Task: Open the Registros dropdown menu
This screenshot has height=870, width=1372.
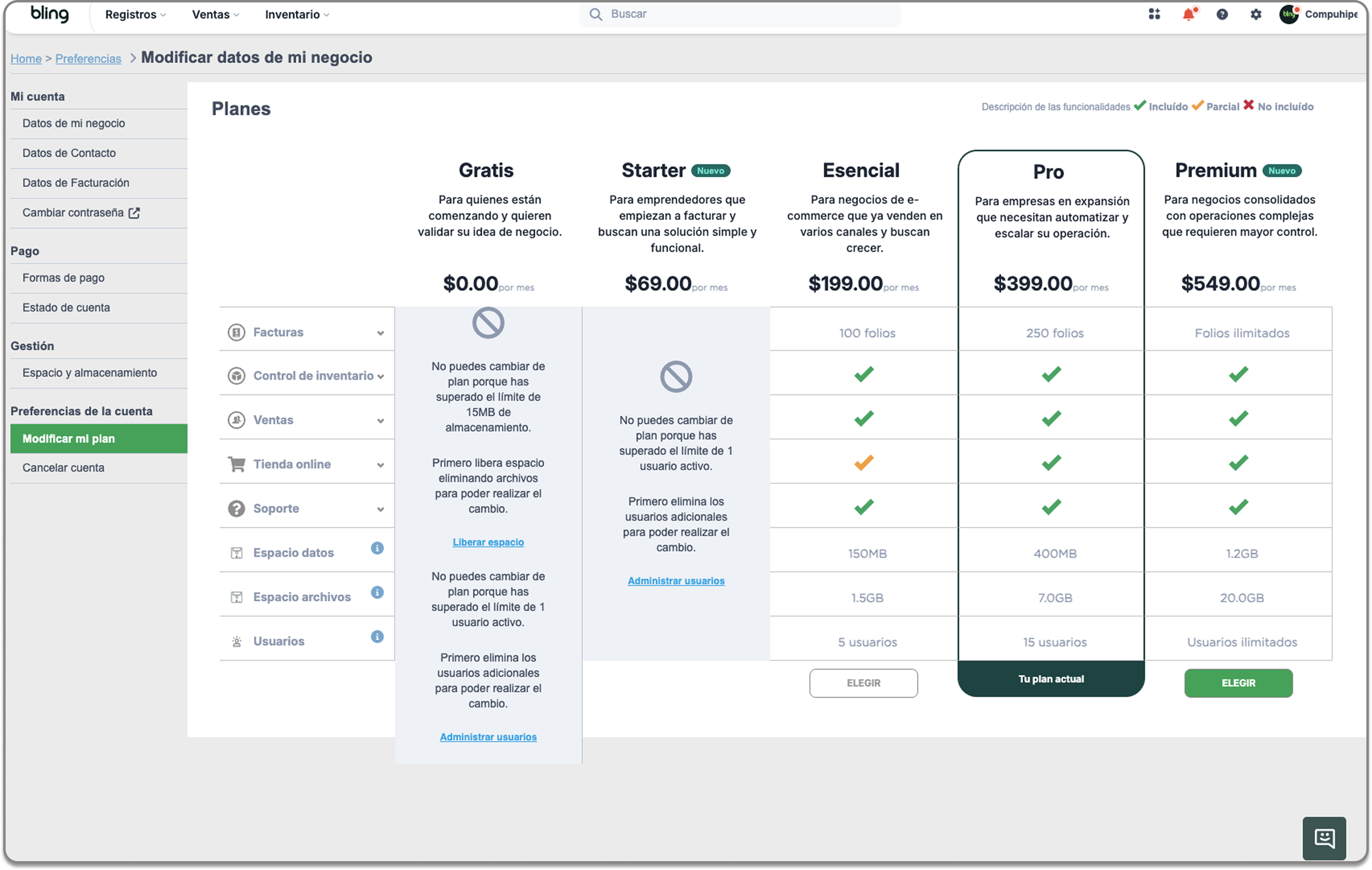Action: pos(136,15)
